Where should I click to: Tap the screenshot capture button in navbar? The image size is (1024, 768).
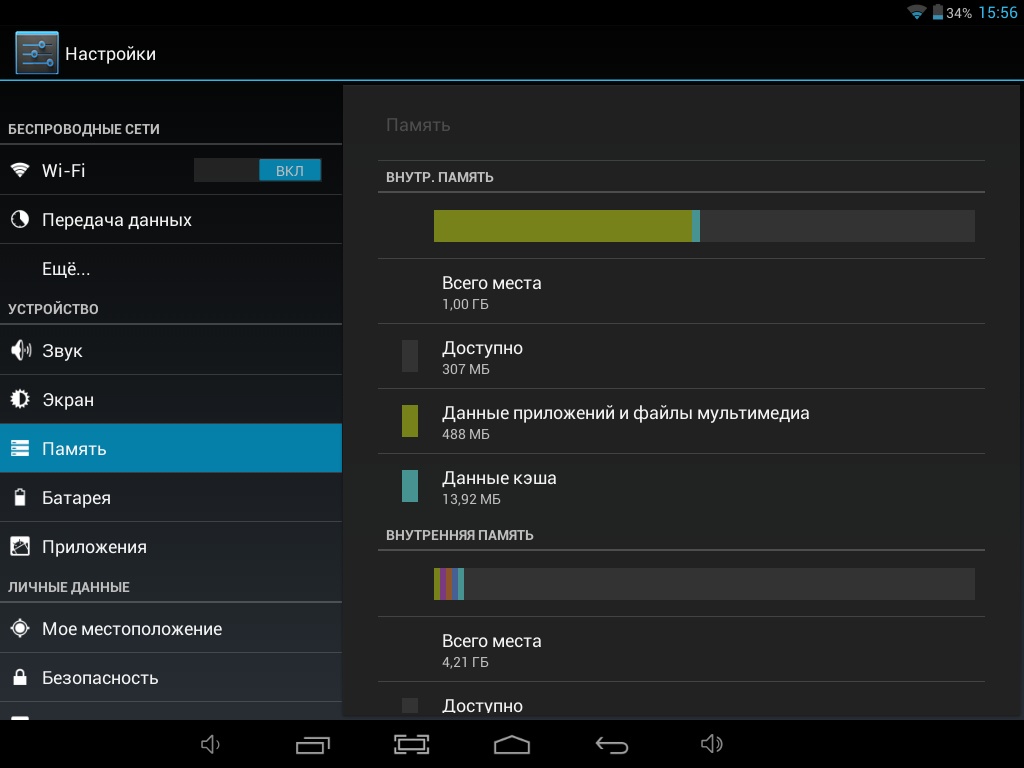(x=412, y=744)
